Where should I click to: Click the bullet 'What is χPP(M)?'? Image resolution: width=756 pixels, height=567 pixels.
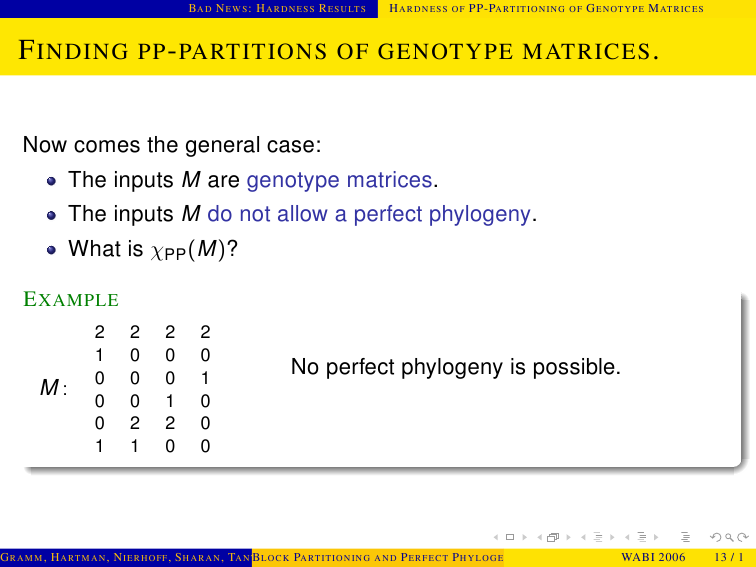pos(153,249)
